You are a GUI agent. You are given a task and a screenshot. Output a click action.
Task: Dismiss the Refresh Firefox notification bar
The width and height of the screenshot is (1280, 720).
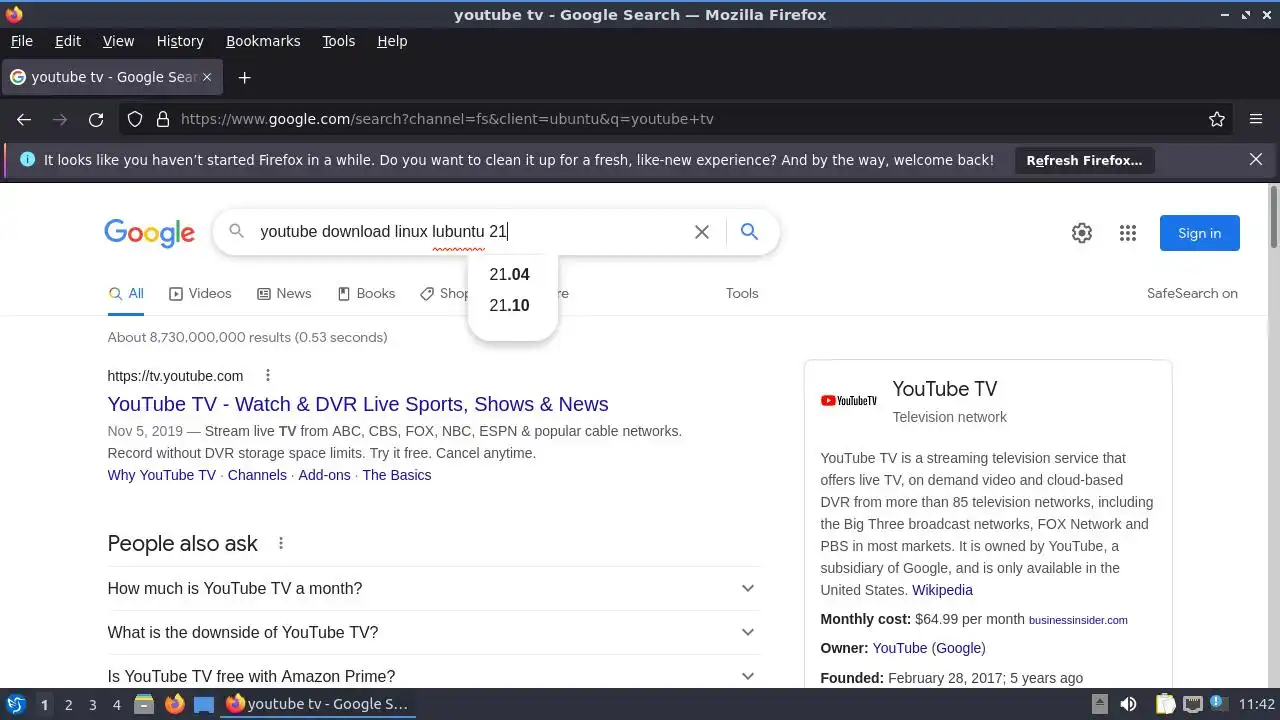point(1256,159)
